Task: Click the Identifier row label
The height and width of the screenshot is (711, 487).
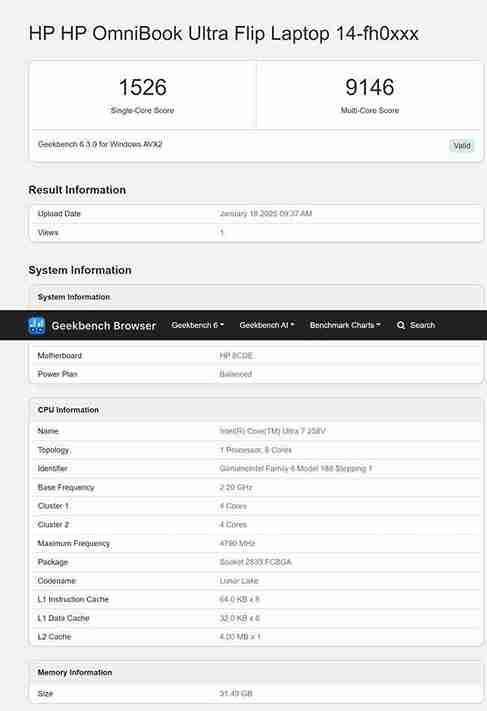Action: point(53,468)
